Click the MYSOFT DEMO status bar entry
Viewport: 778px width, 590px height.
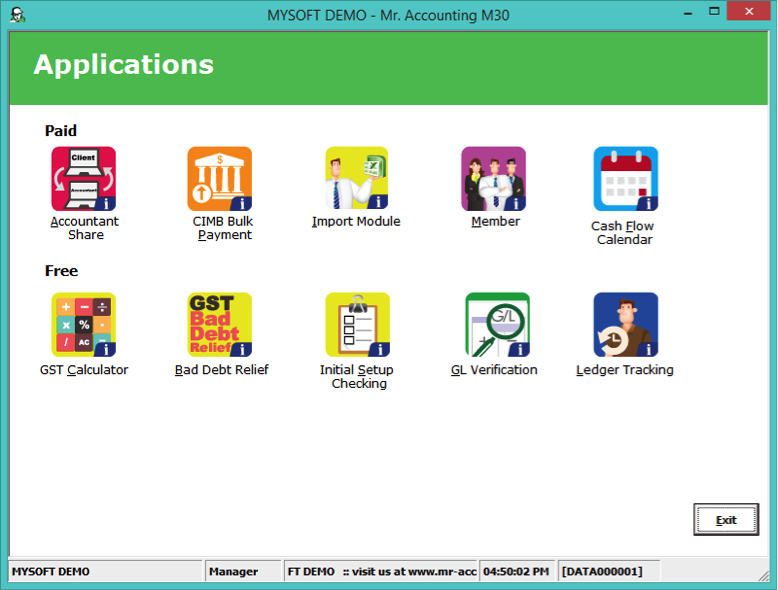click(106, 571)
